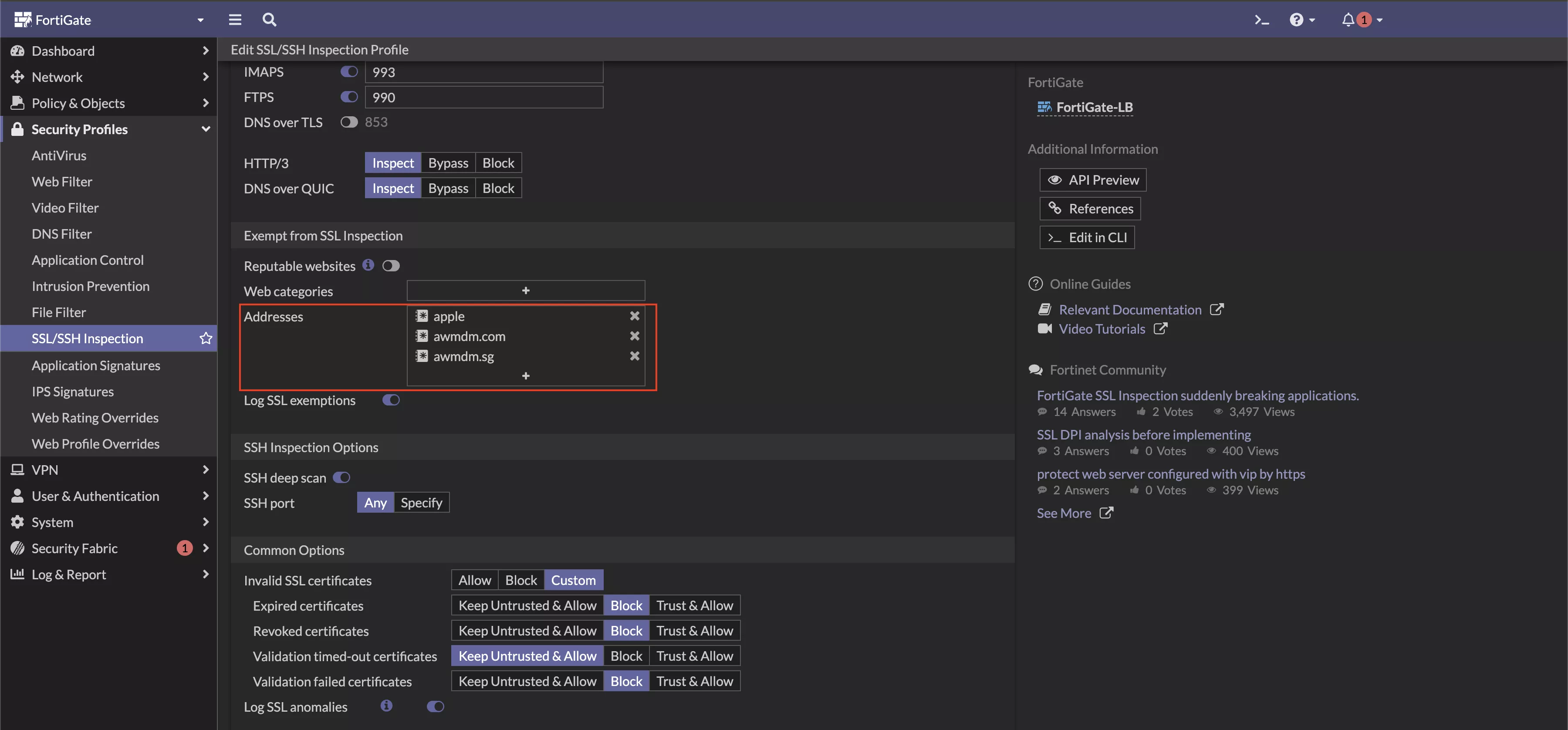Set HTTP/3 to Bypass
1568x730 pixels.
point(448,163)
